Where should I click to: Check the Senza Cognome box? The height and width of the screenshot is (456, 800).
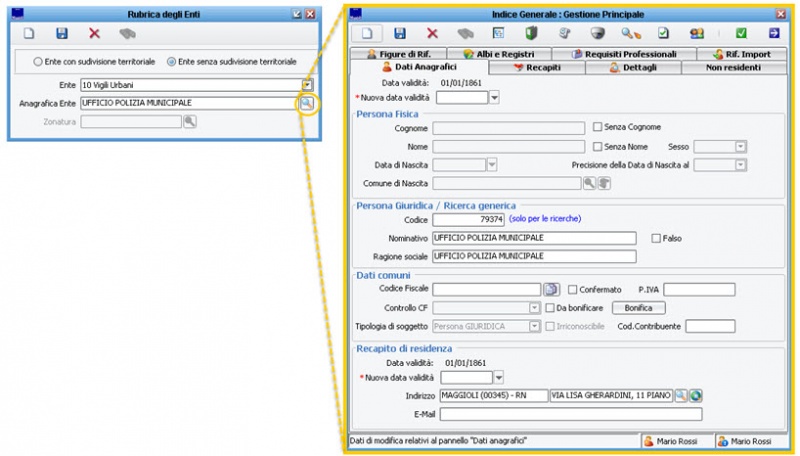pos(597,126)
